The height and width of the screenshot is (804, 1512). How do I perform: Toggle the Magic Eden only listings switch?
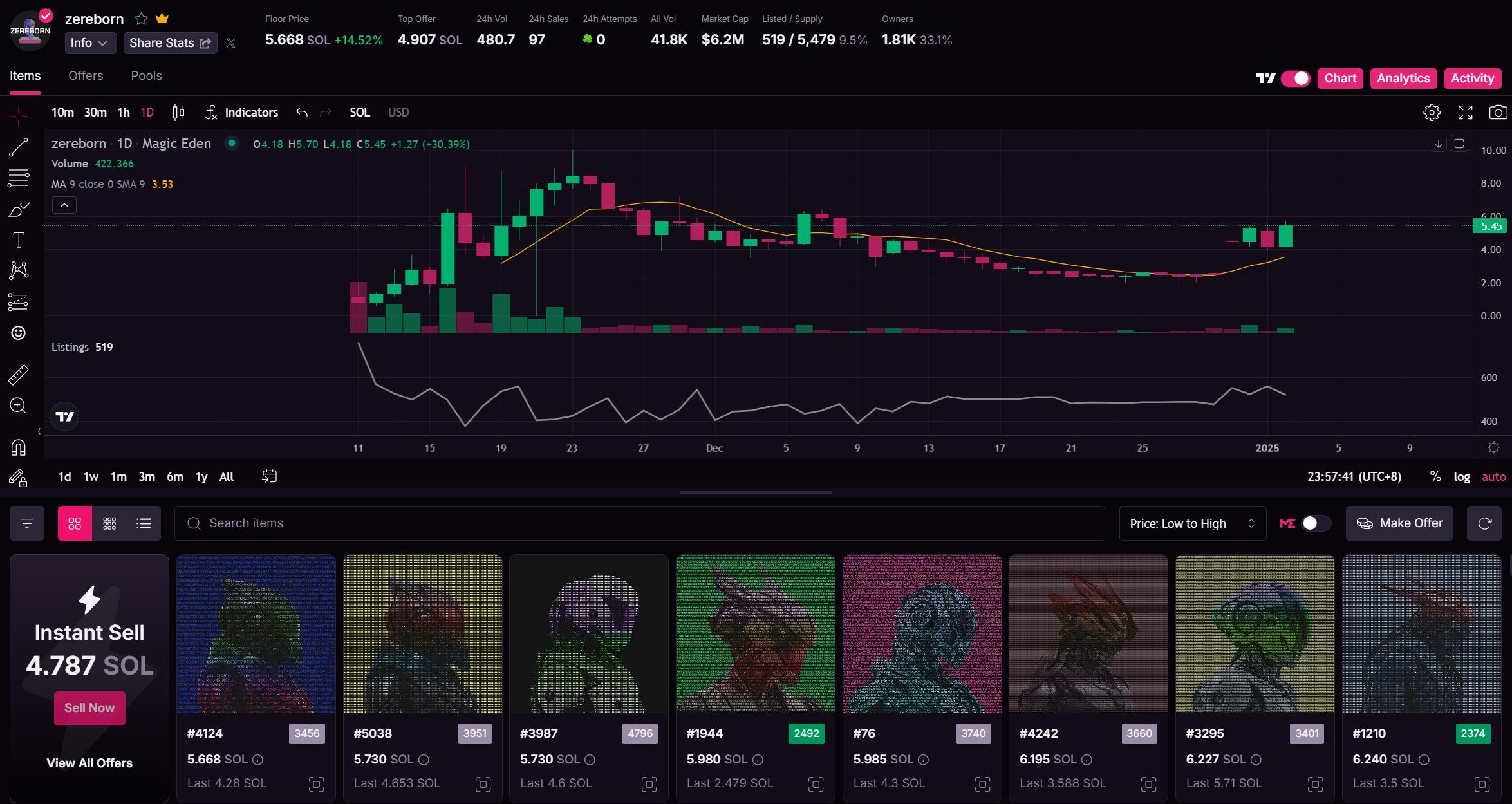[1316, 523]
